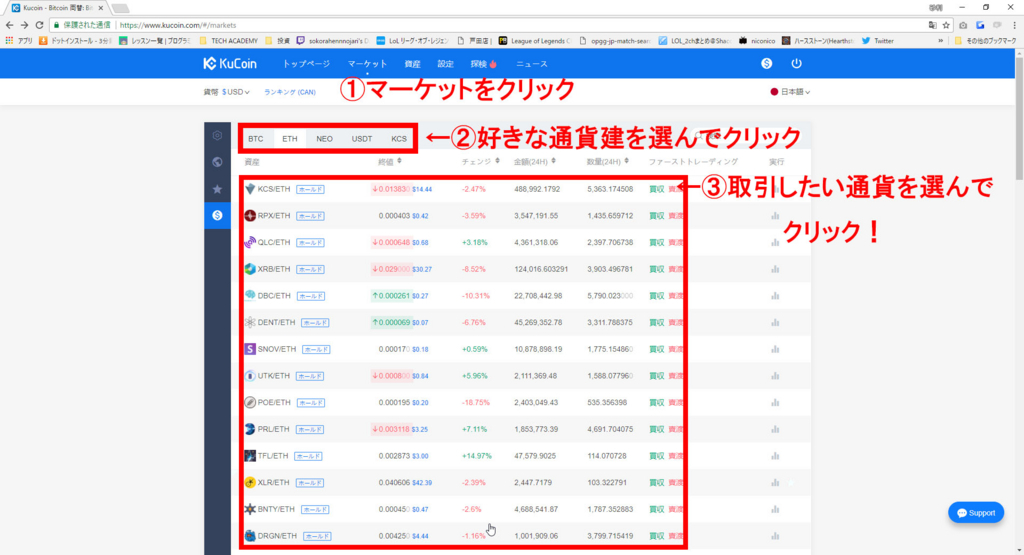Image resolution: width=1024 pixels, height=555 pixels.
Task: Select the KCS market tab
Action: point(398,138)
